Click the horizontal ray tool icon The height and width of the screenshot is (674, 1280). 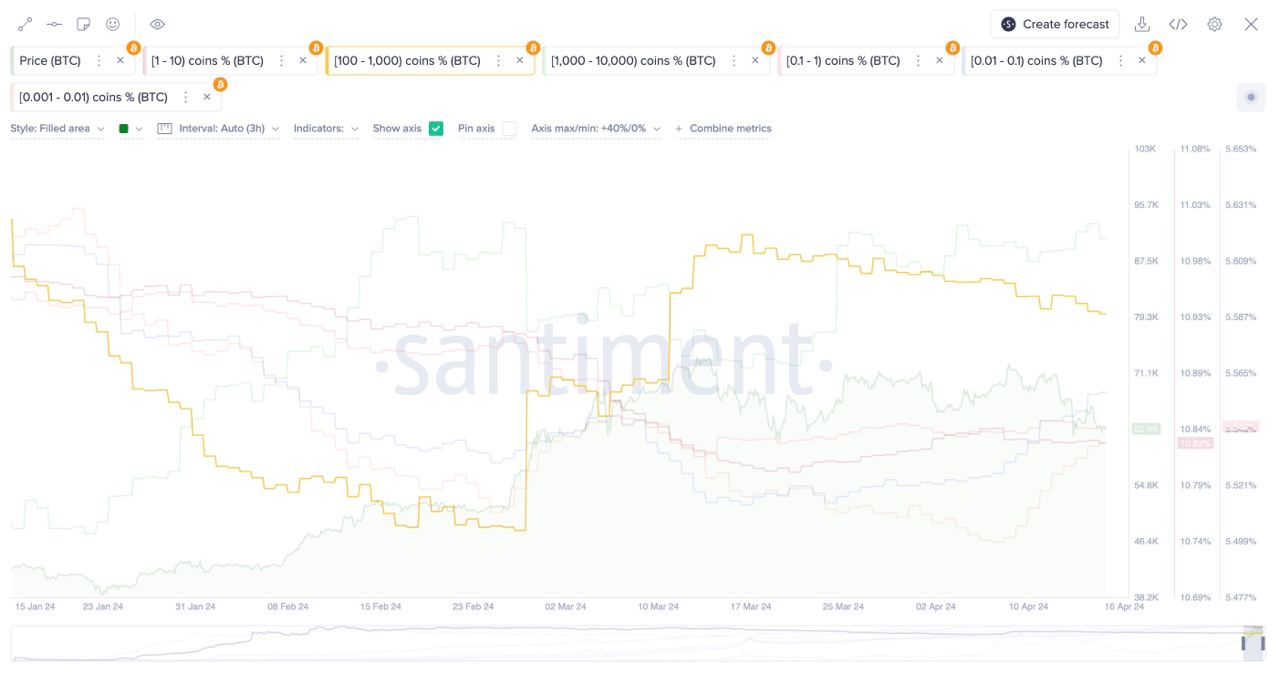coord(54,24)
